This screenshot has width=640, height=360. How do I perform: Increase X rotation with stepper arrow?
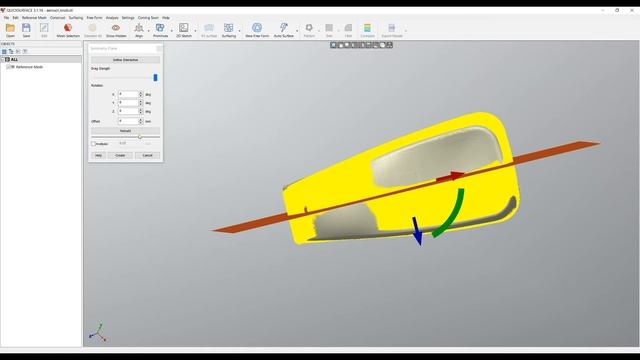(x=141, y=93)
